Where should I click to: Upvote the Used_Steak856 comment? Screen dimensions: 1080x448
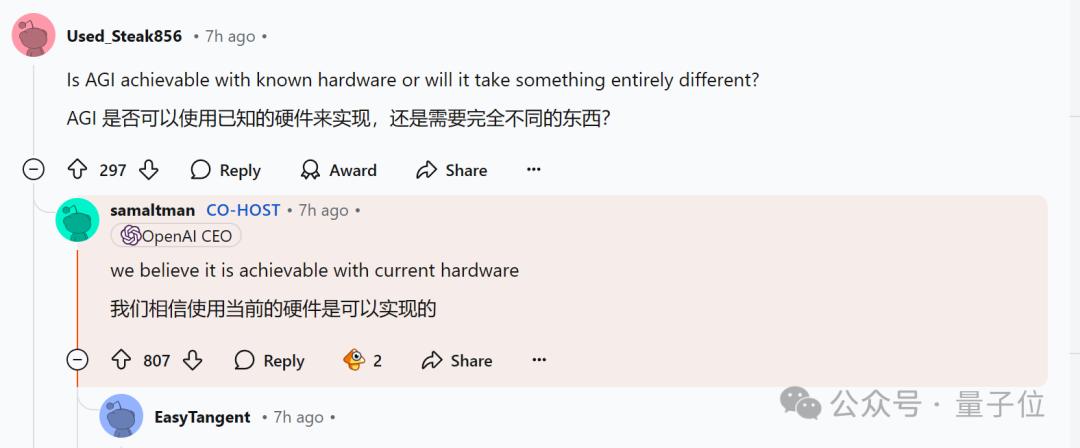pos(78,170)
